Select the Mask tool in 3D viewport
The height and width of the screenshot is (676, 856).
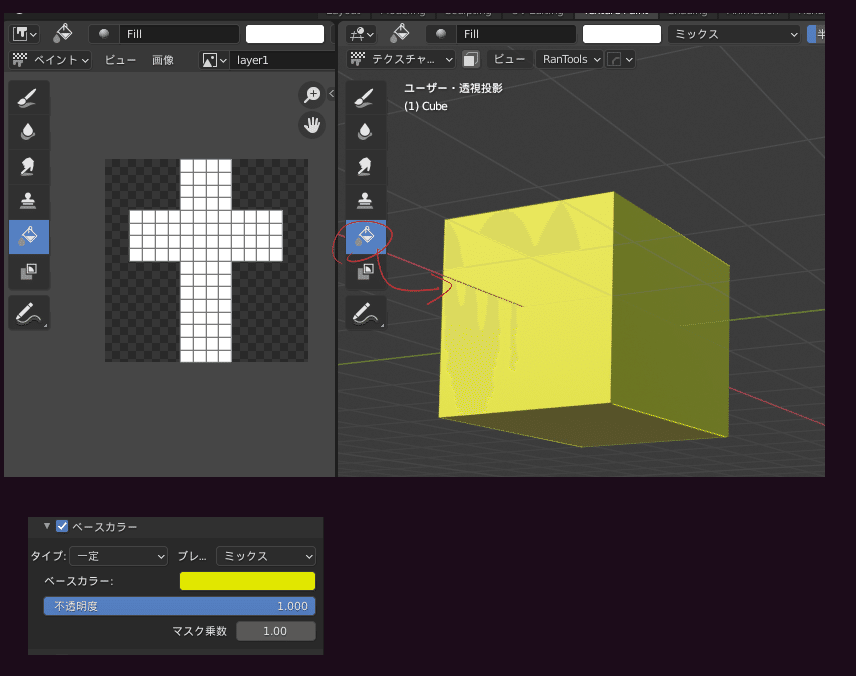pos(365,271)
